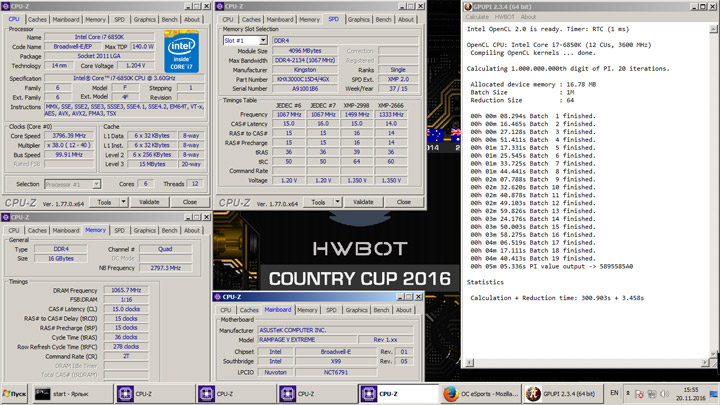
Task: Click Close button in the SPD tab window
Action: tap(404, 202)
